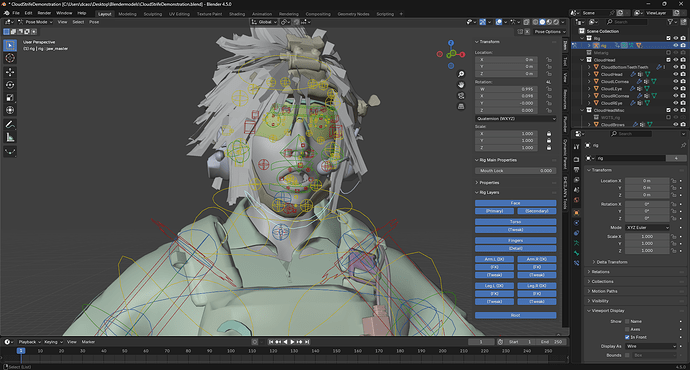Open the Render menu

44,13
